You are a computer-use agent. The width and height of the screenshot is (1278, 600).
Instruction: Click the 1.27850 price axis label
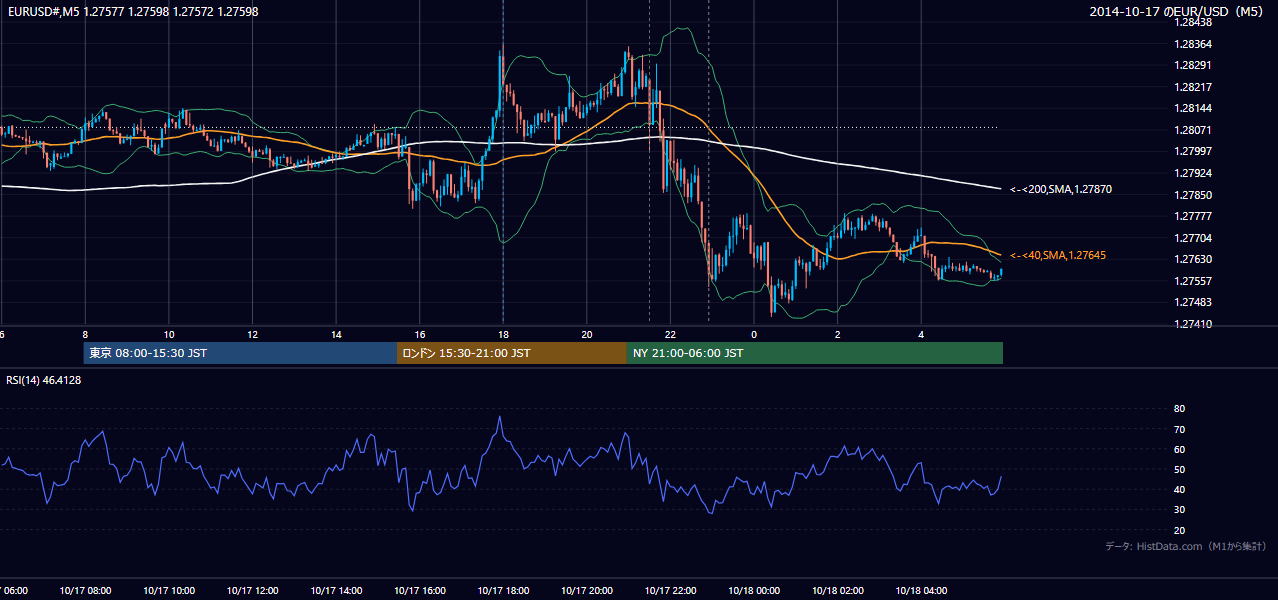tap(1195, 195)
